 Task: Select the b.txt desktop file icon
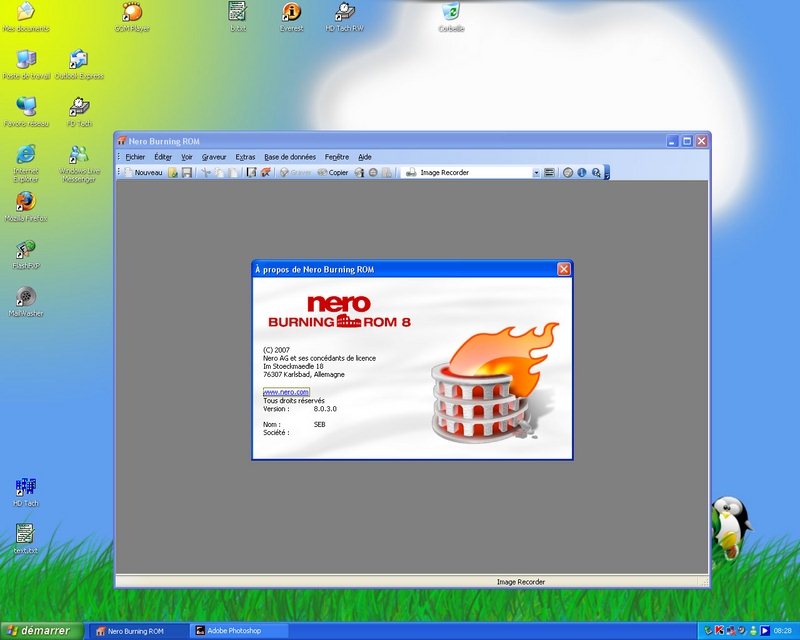coord(238,17)
